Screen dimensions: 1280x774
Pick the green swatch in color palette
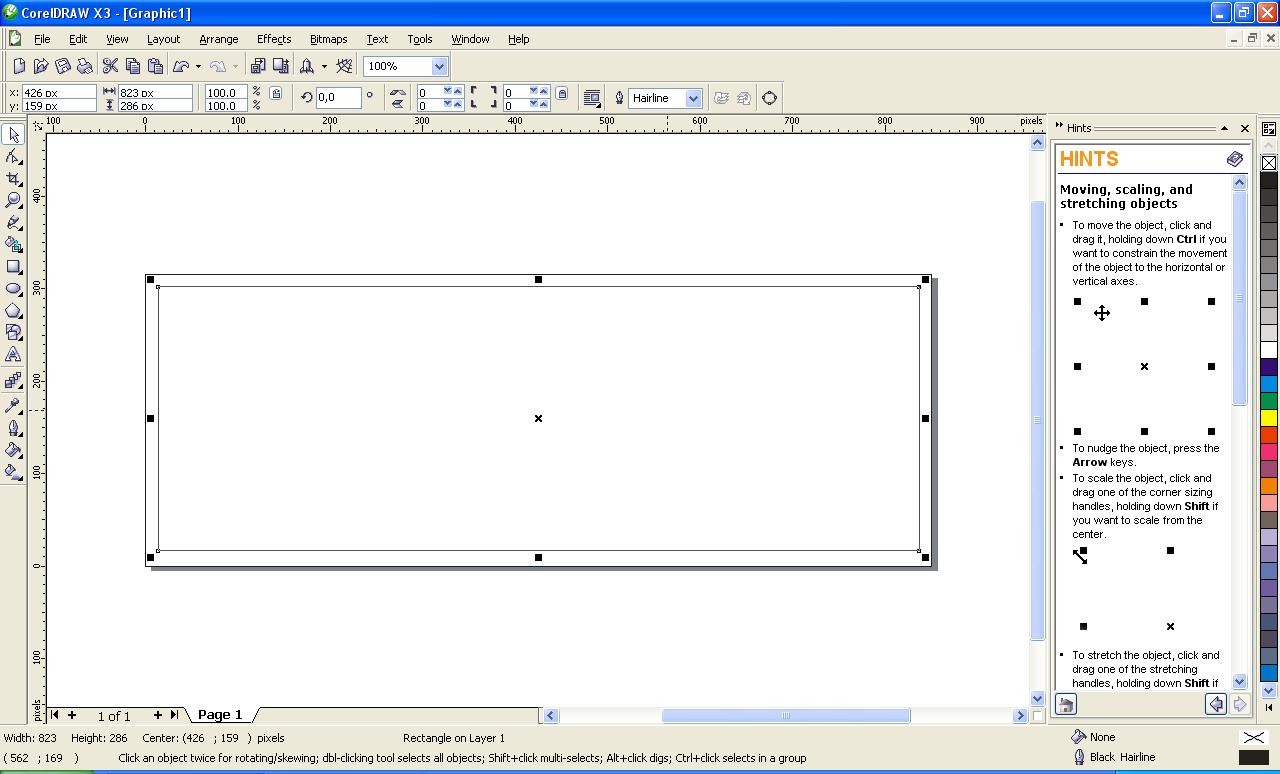click(1269, 401)
